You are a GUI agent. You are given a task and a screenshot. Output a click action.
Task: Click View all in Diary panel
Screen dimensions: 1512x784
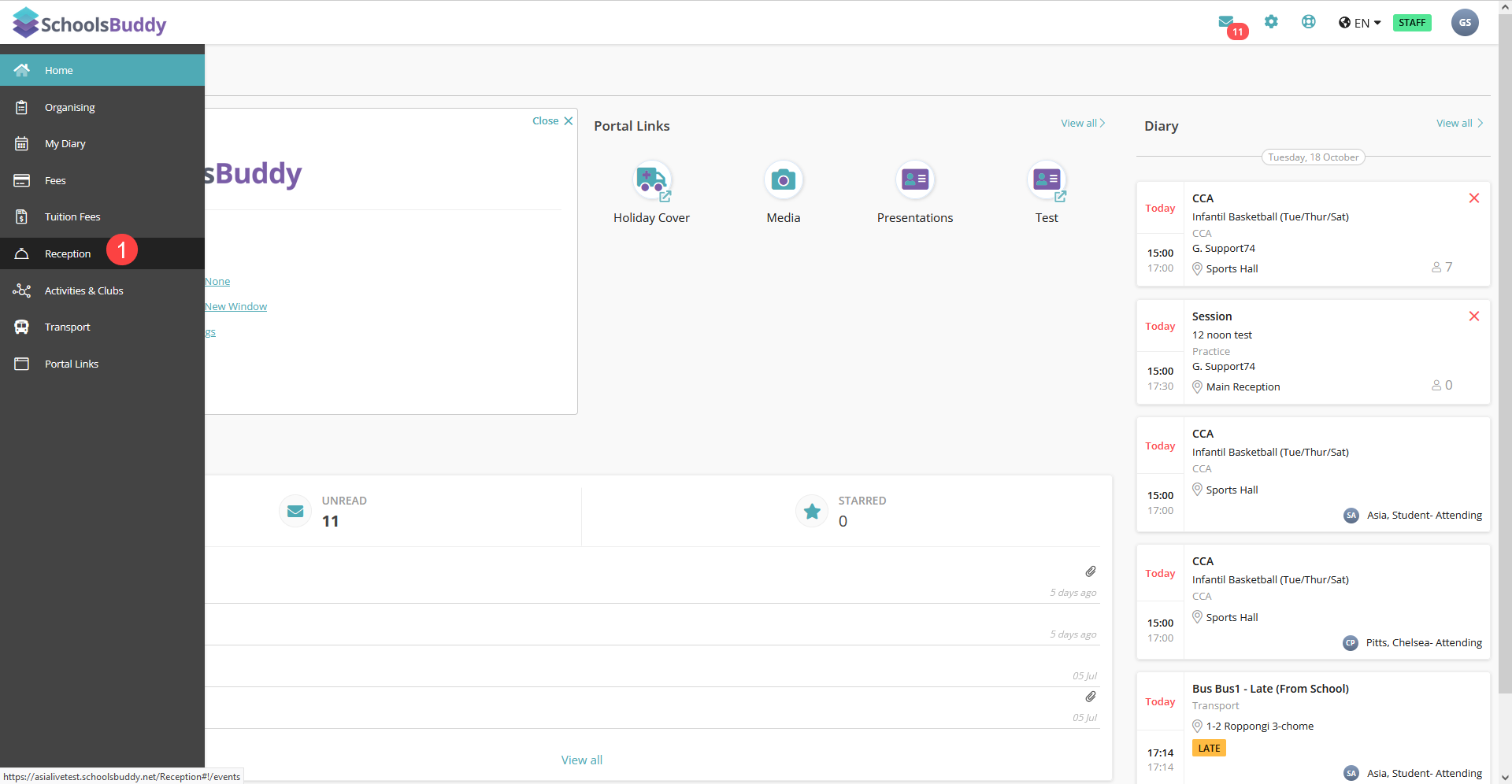1458,124
